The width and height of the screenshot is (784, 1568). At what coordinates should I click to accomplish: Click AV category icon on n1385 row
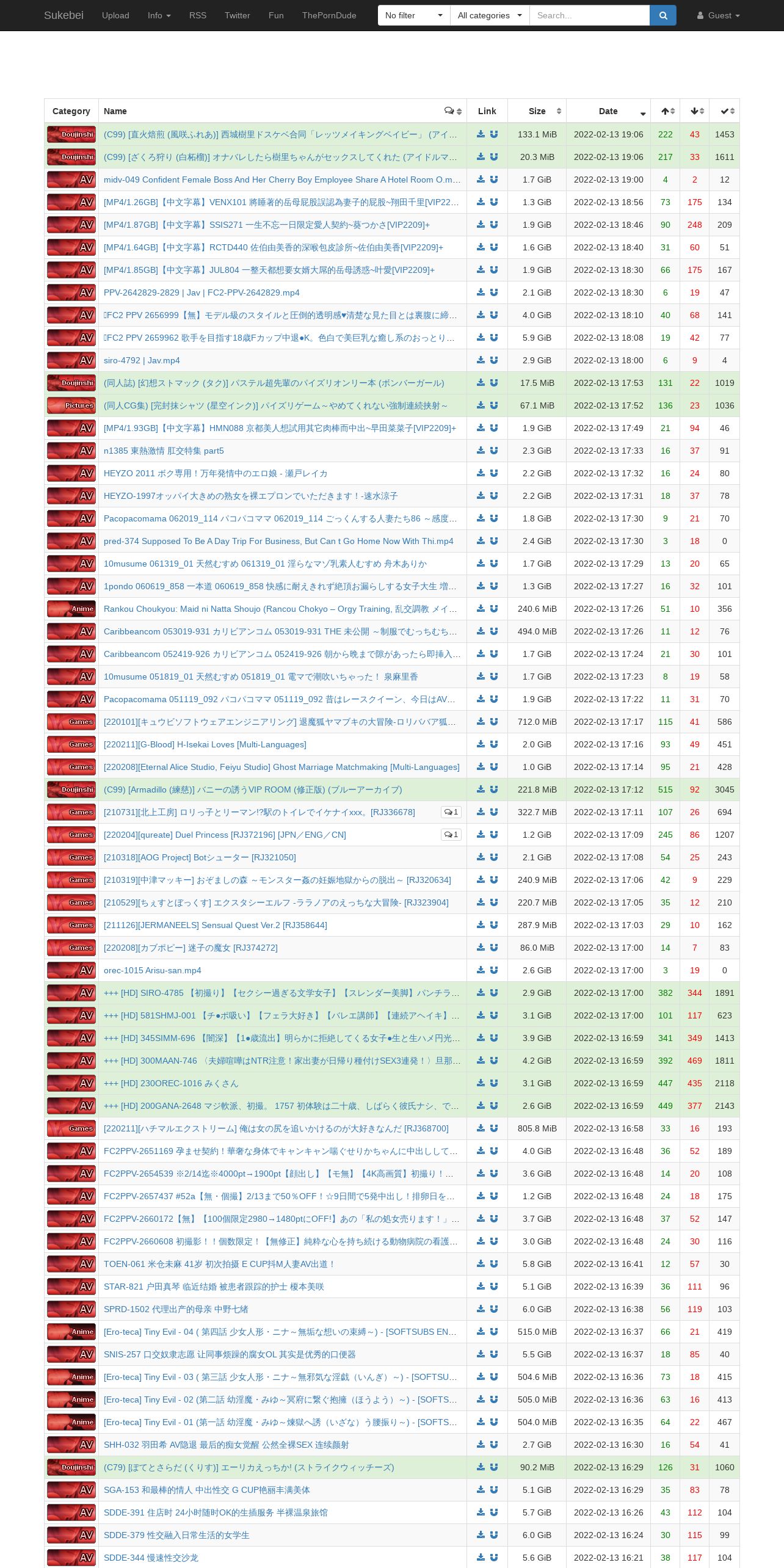coord(71,451)
